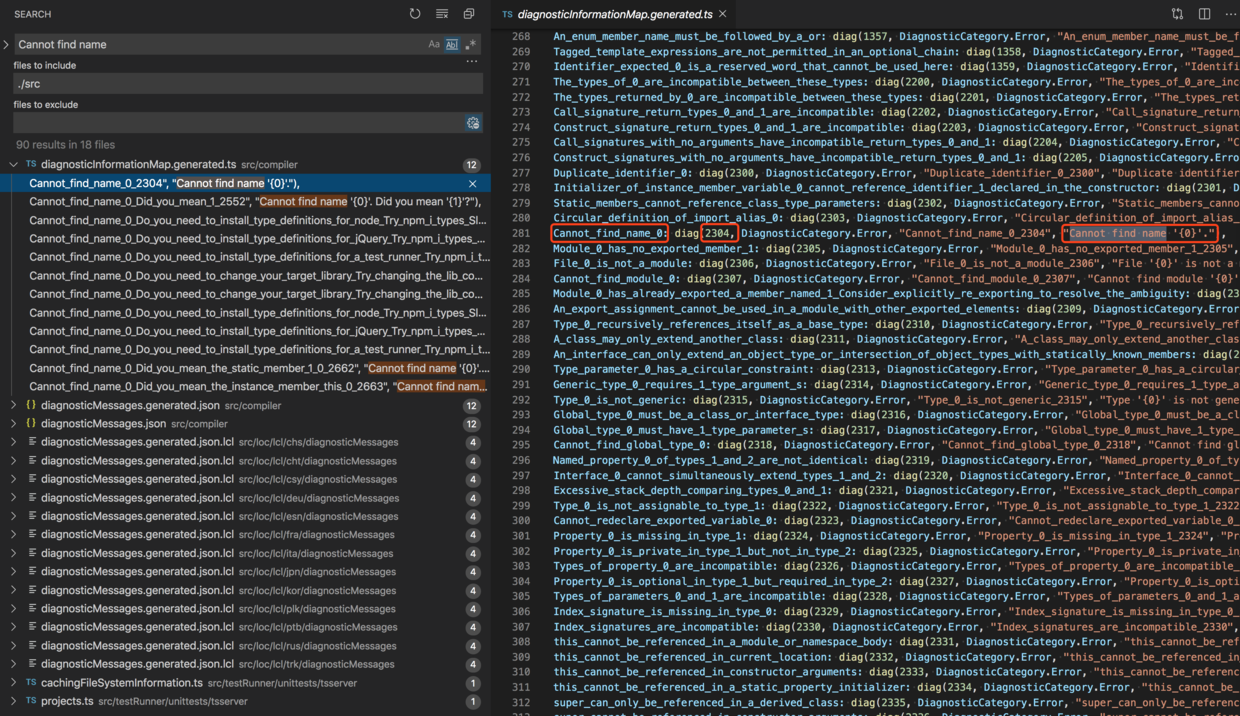Expand the deu diagnosticMessages.generated.json.lcl

[x=13, y=498]
